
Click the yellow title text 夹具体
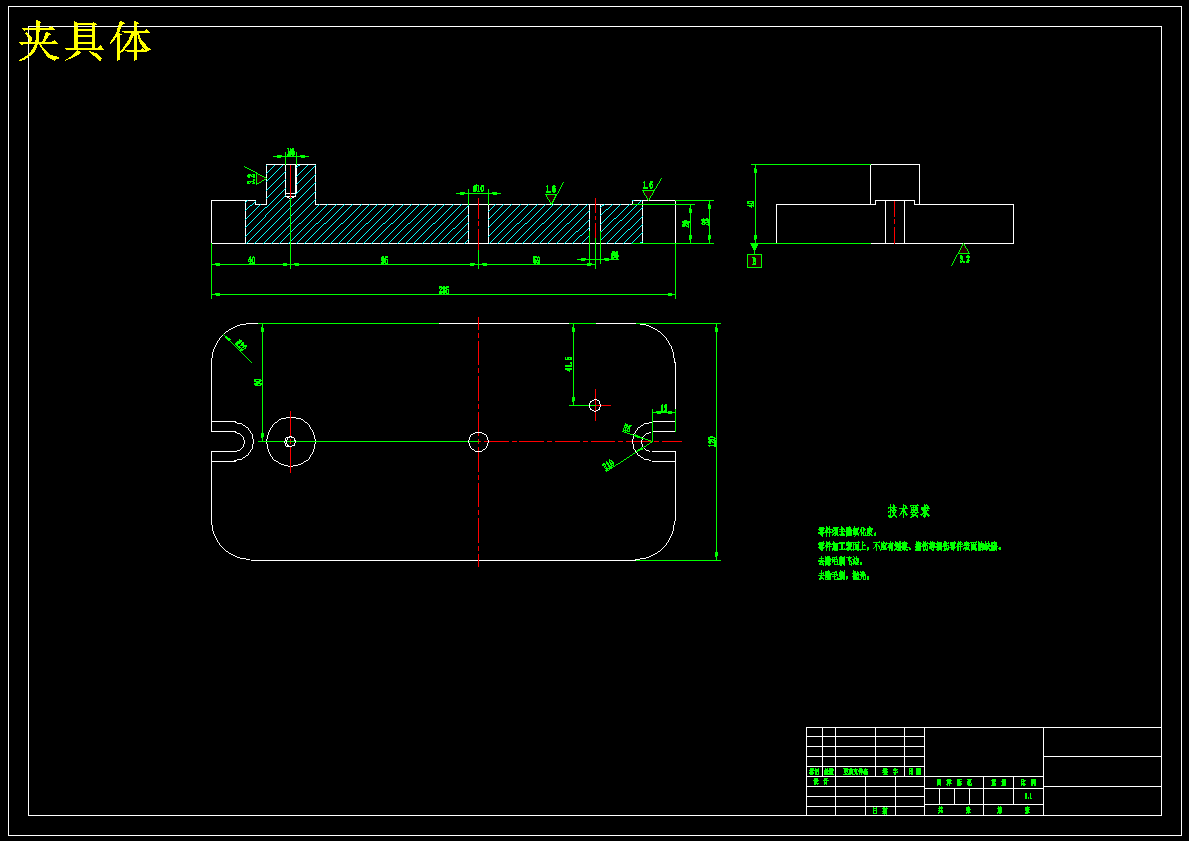pyautogui.click(x=85, y=42)
